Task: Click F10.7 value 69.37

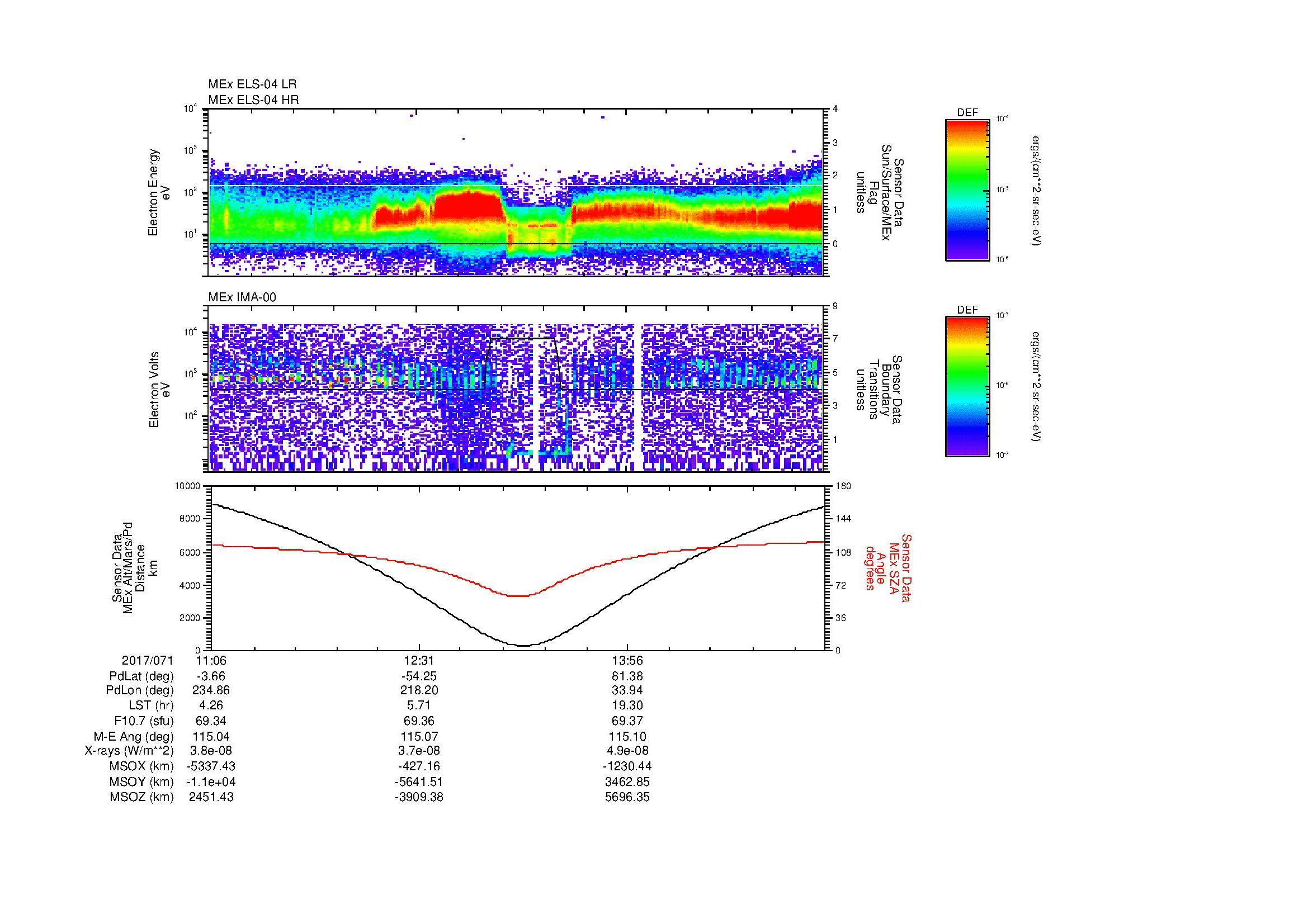Action: click(627, 721)
